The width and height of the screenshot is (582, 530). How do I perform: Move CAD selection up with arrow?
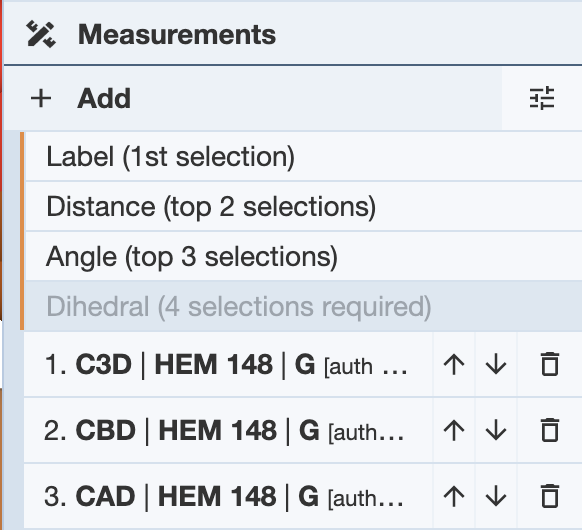454,496
